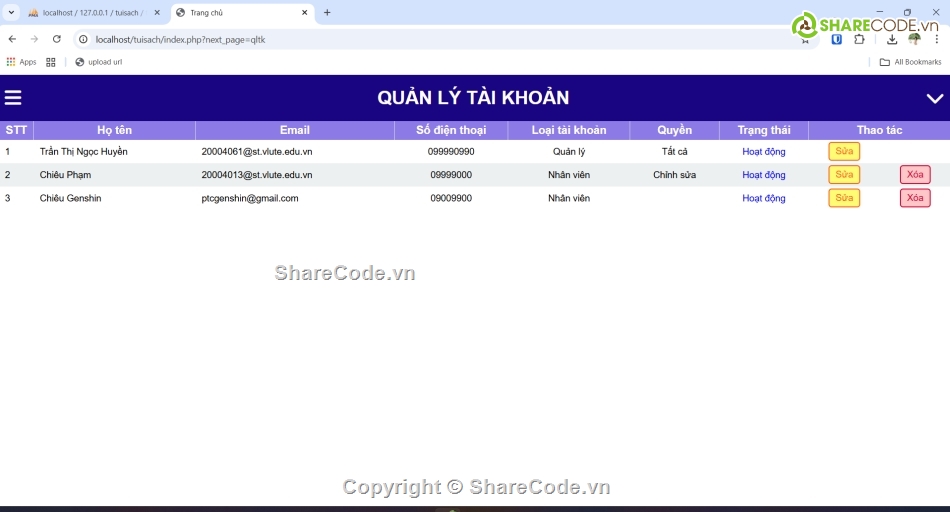Viewport: 950px width, 512px height.
Task: Toggle Hoạt động status for Chiêu Phạm
Action: (763, 175)
